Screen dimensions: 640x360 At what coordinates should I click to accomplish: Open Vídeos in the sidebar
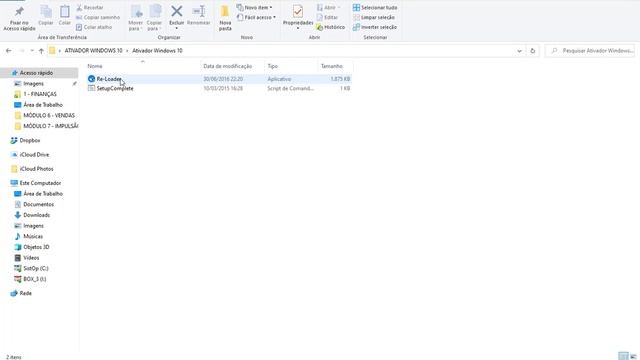tap(31, 258)
